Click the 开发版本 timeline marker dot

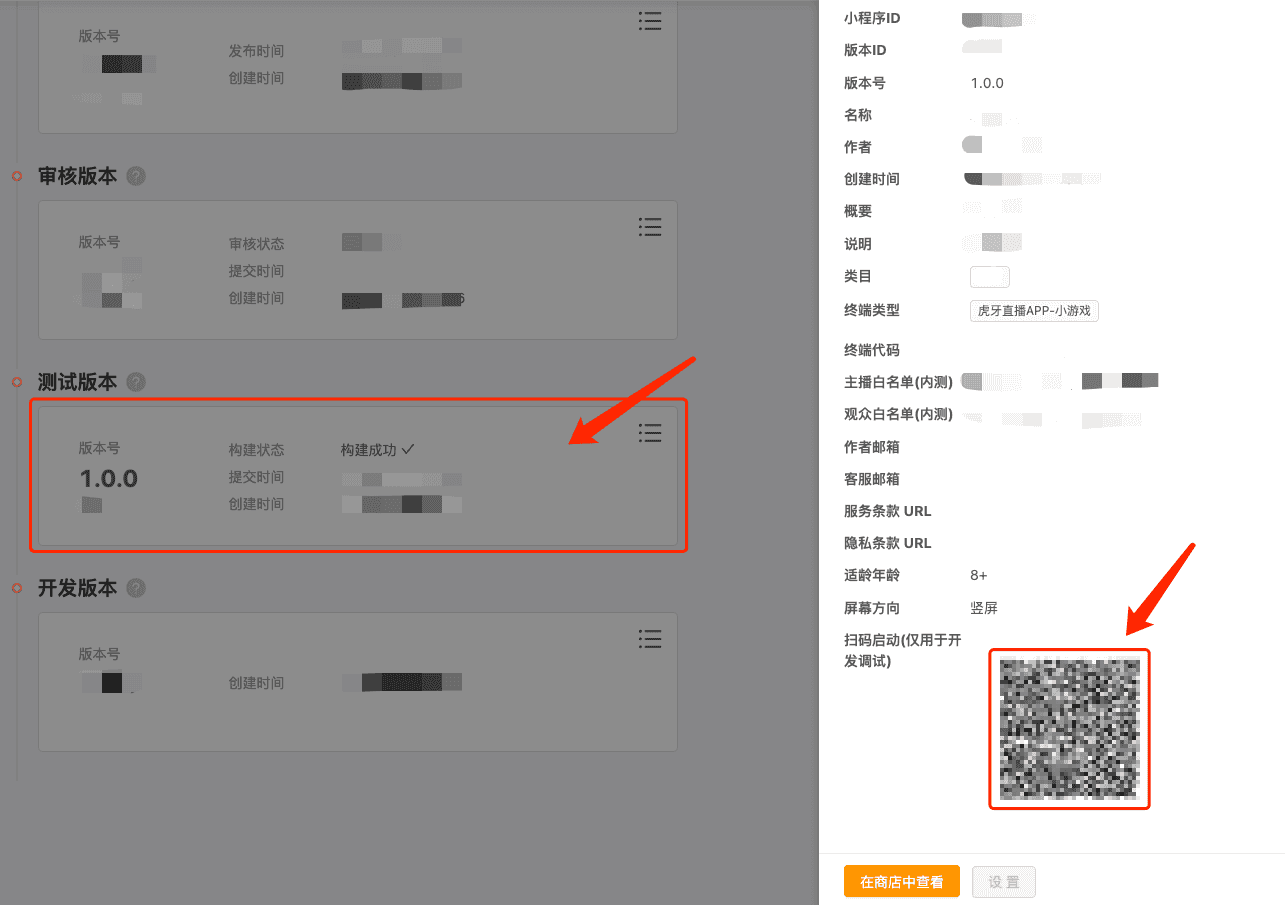click(16, 589)
